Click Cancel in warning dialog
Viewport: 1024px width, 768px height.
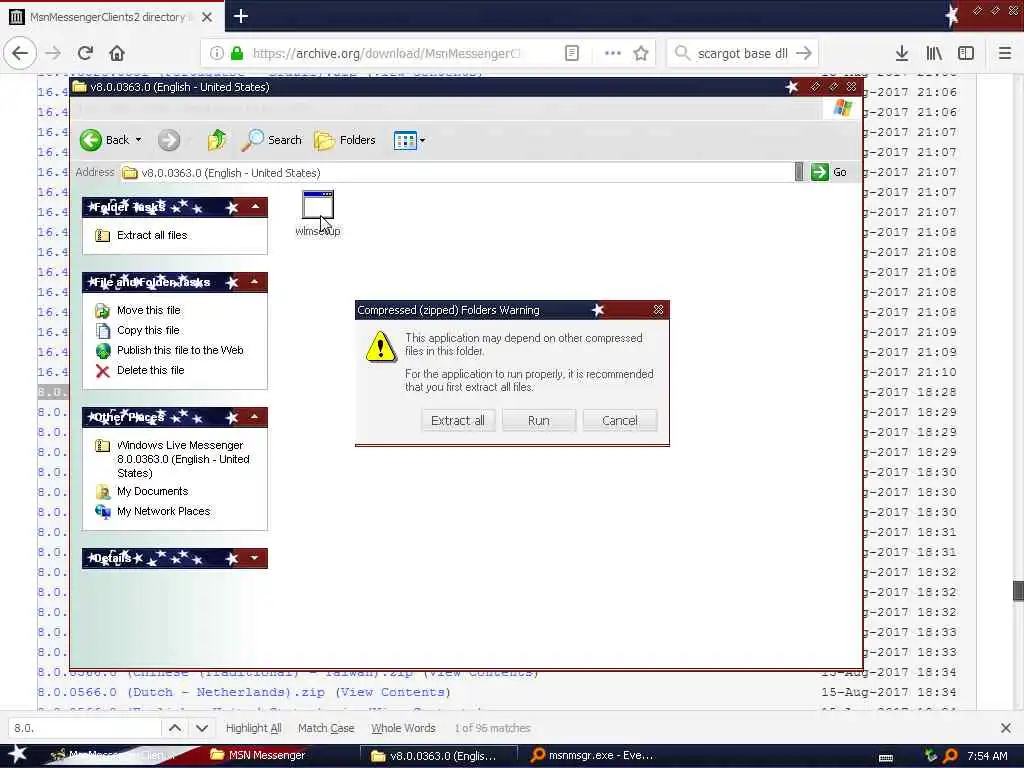point(620,421)
